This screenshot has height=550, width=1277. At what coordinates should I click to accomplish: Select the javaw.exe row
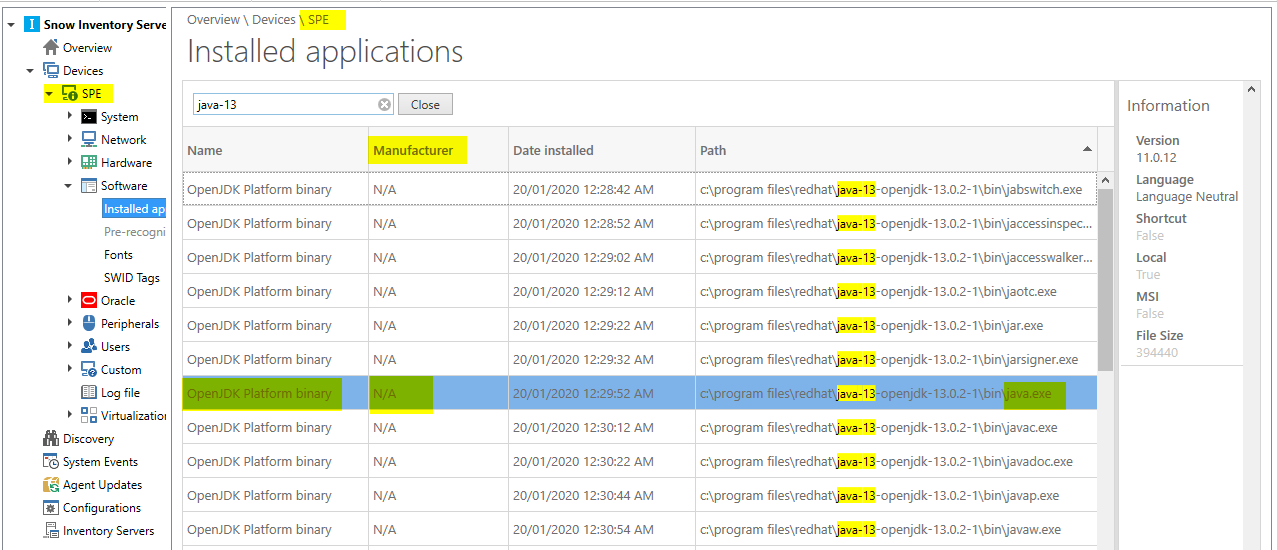pos(640,529)
